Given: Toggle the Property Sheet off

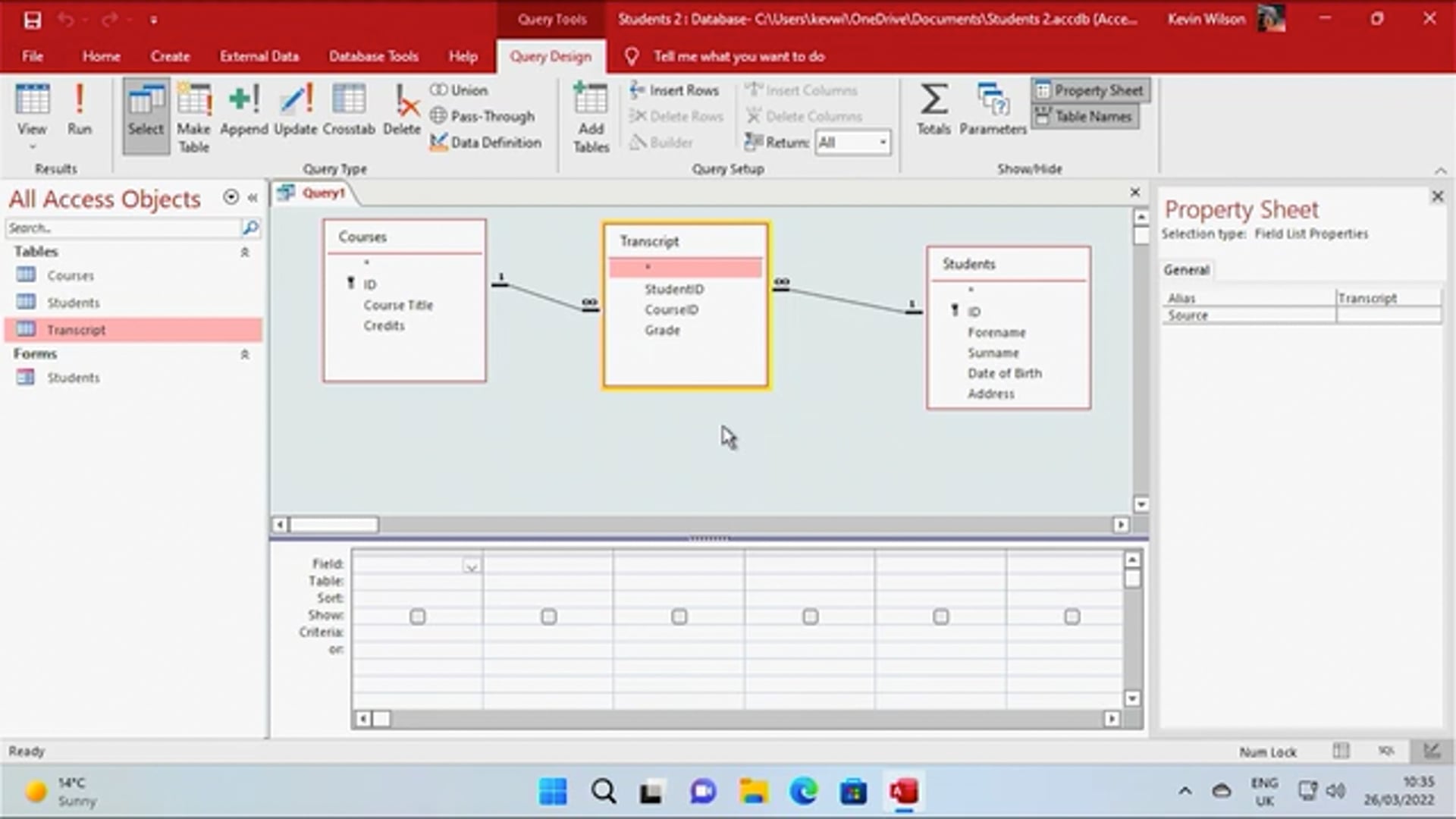Looking at the screenshot, I should 1090,89.
